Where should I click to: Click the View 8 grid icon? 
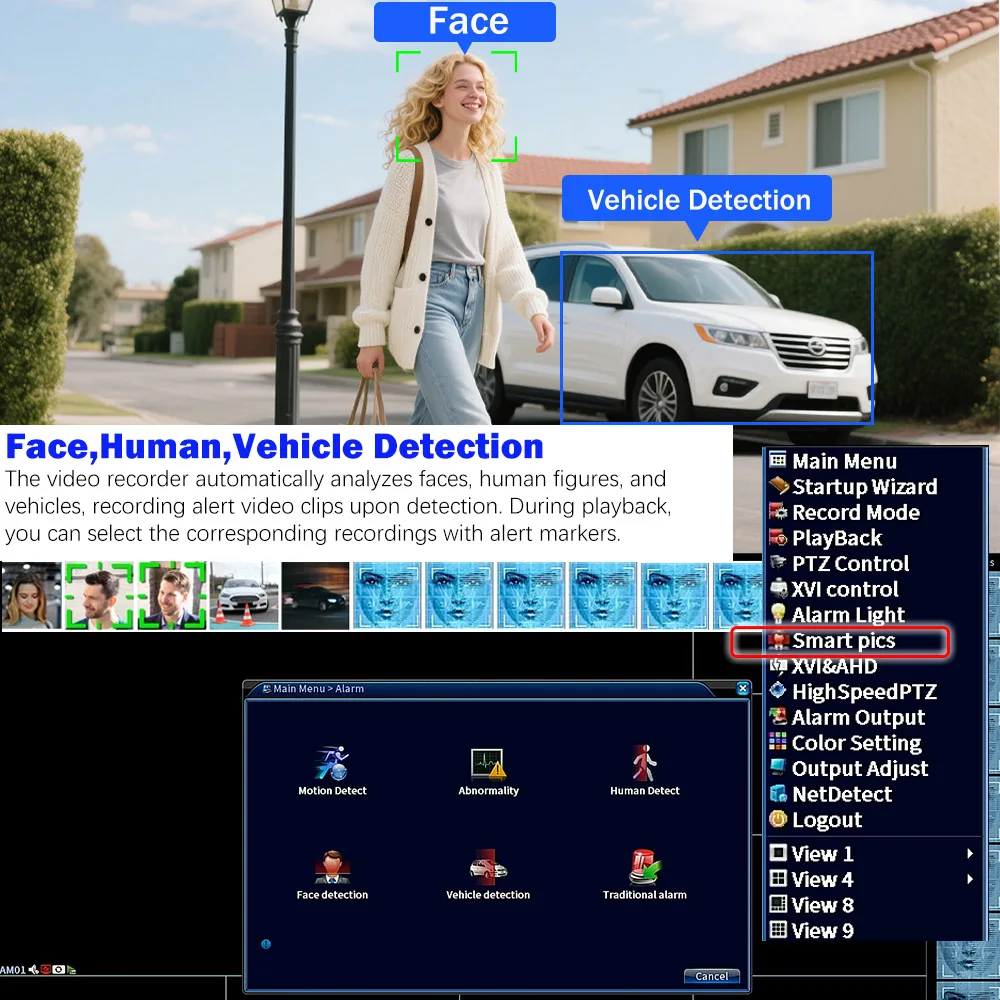point(778,904)
